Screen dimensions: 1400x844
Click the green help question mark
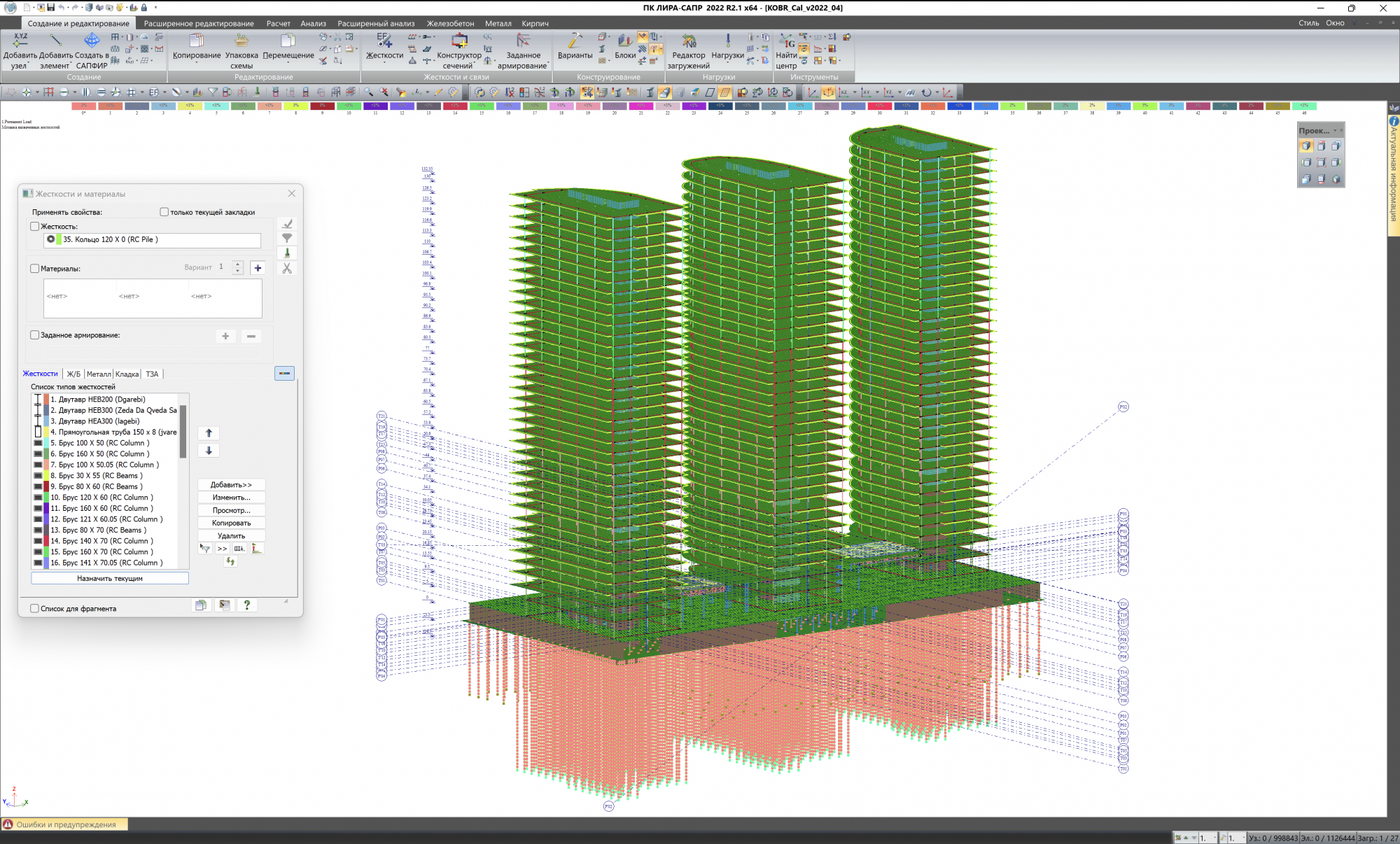click(x=246, y=605)
